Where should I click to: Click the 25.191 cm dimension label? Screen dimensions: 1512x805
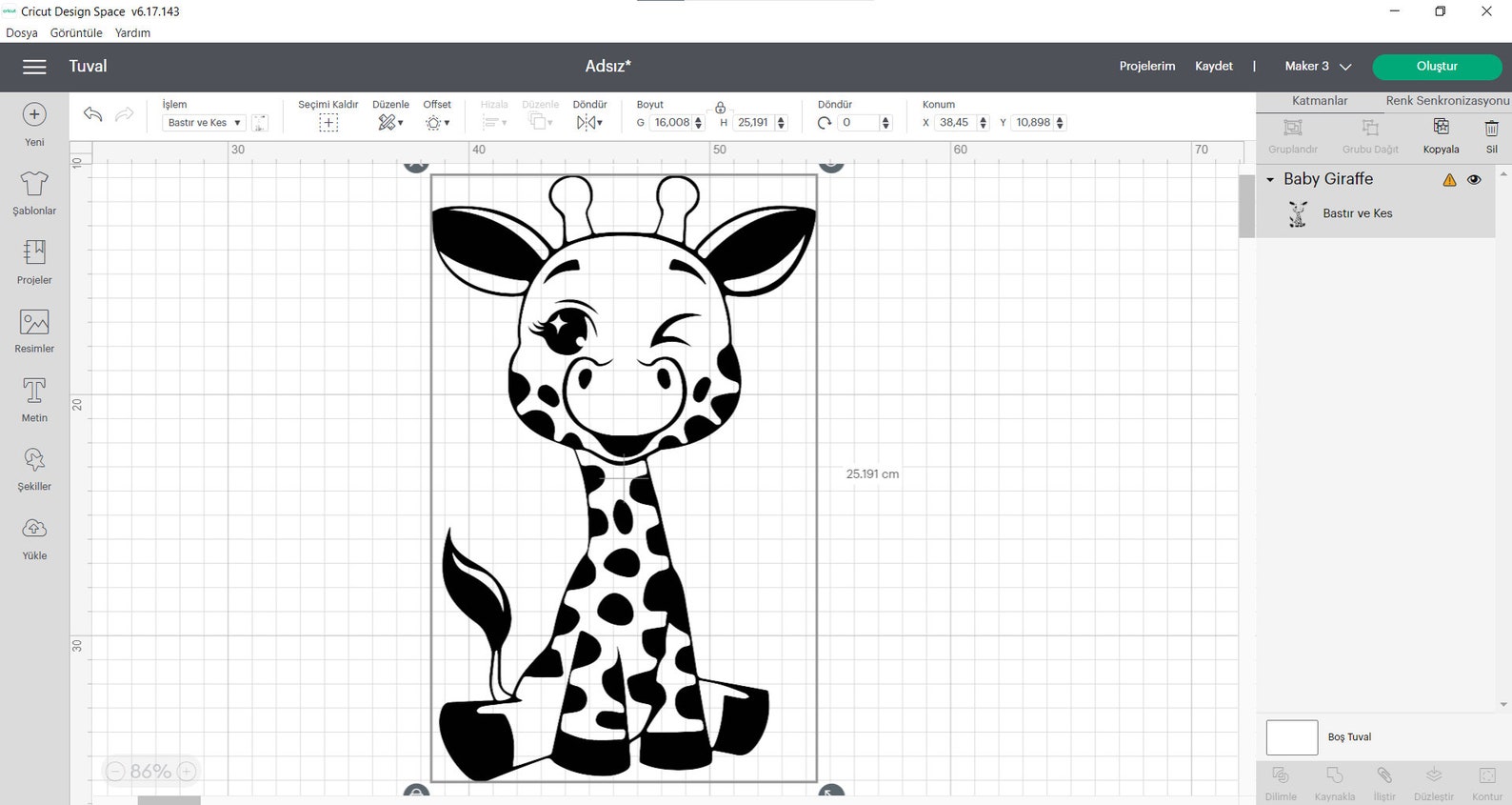click(x=872, y=474)
